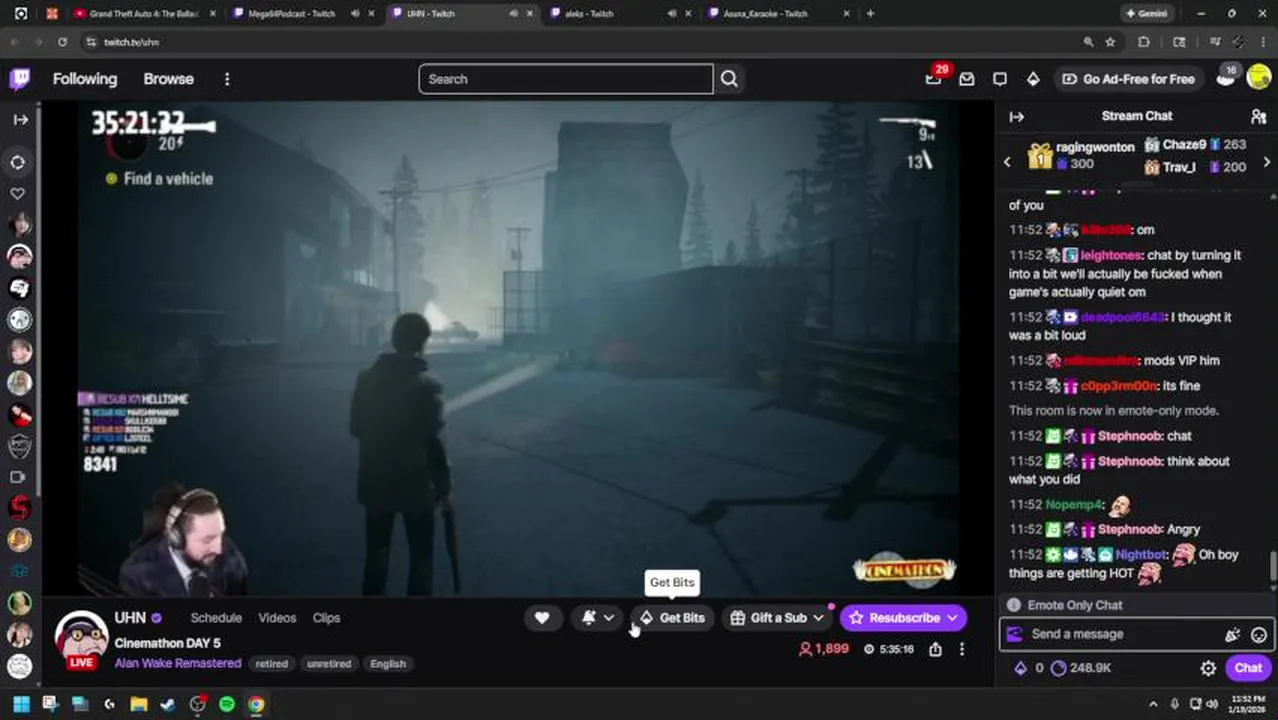Open the Spotify icon in taskbar

point(227,704)
